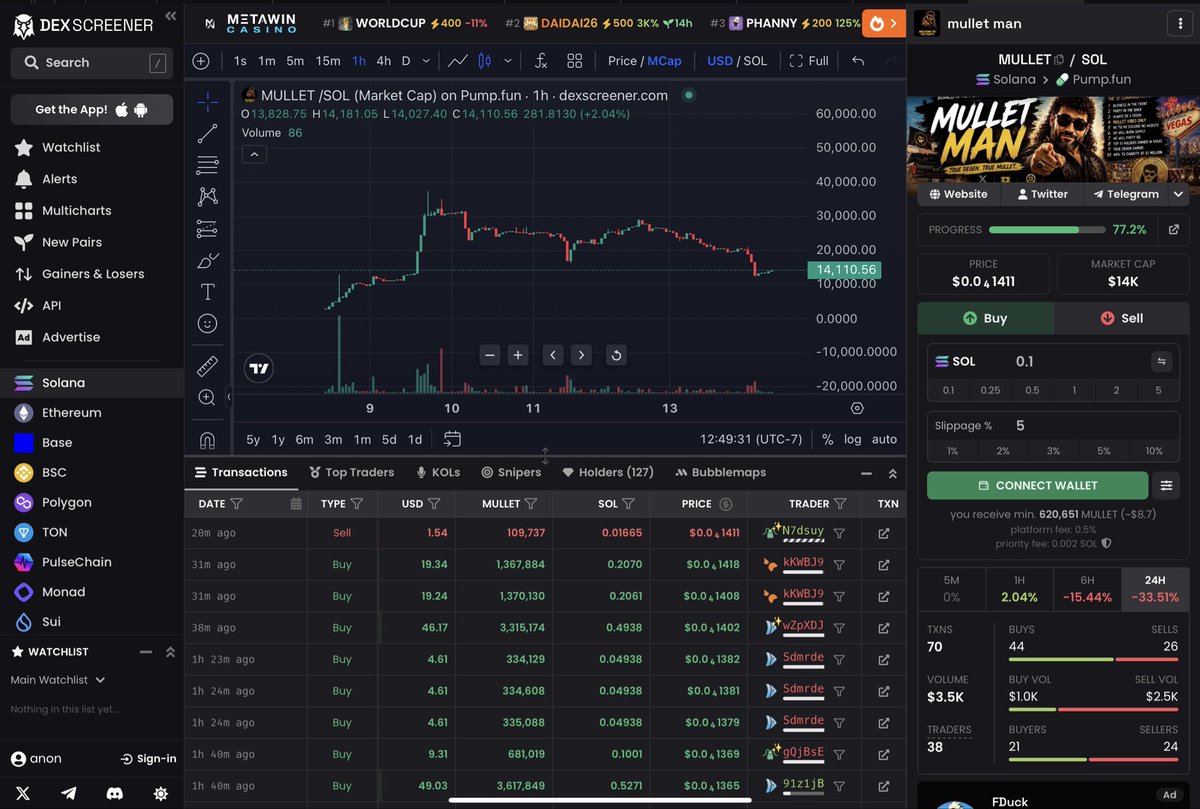Open the Snipers tab
Screen dimensions: 1200x809
point(511,472)
